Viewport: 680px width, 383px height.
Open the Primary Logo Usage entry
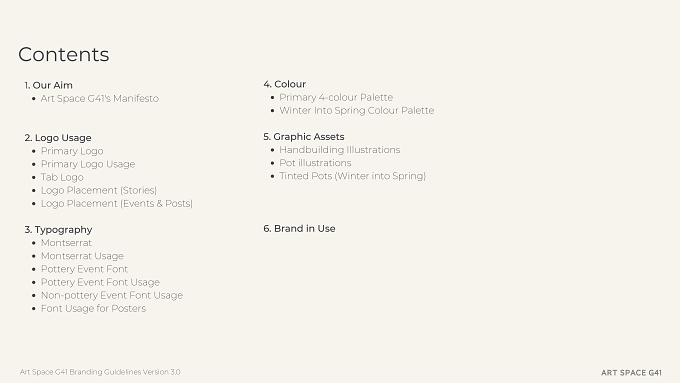point(88,164)
